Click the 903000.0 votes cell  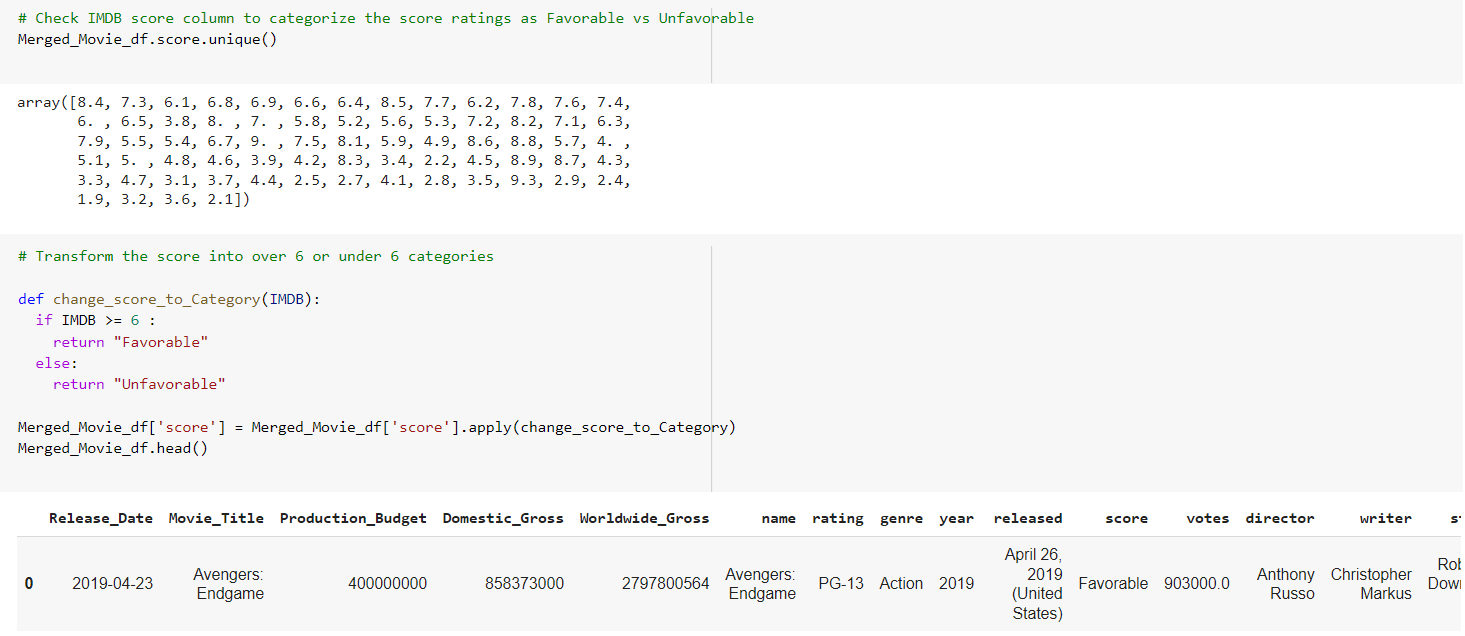[x=1197, y=583]
